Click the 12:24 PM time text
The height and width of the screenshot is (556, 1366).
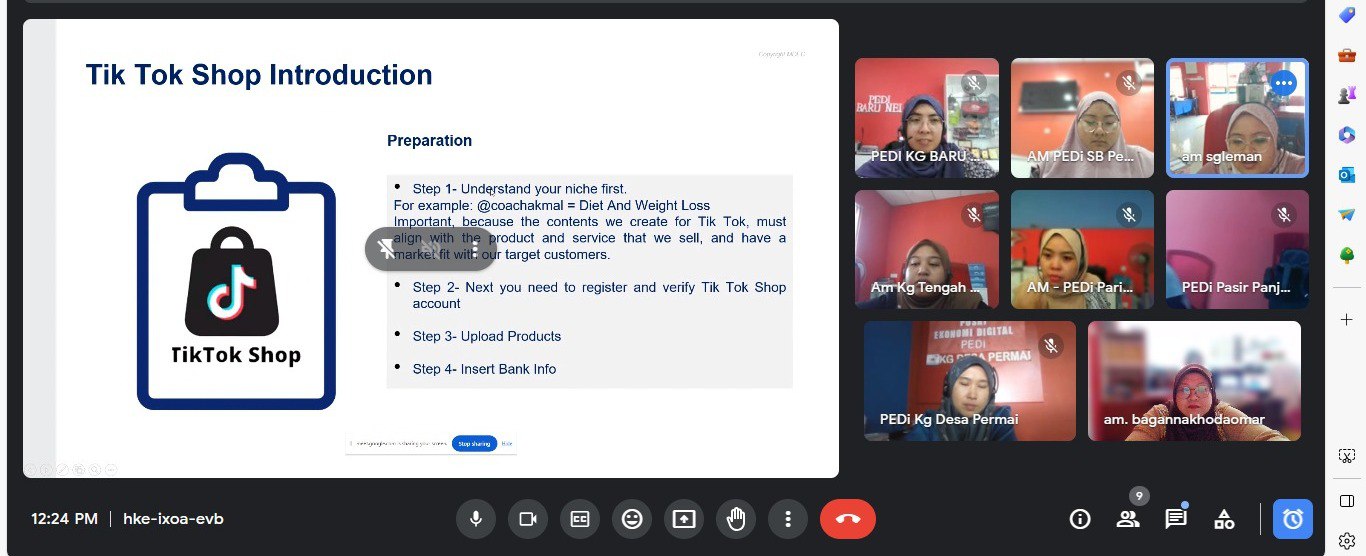[x=64, y=519]
